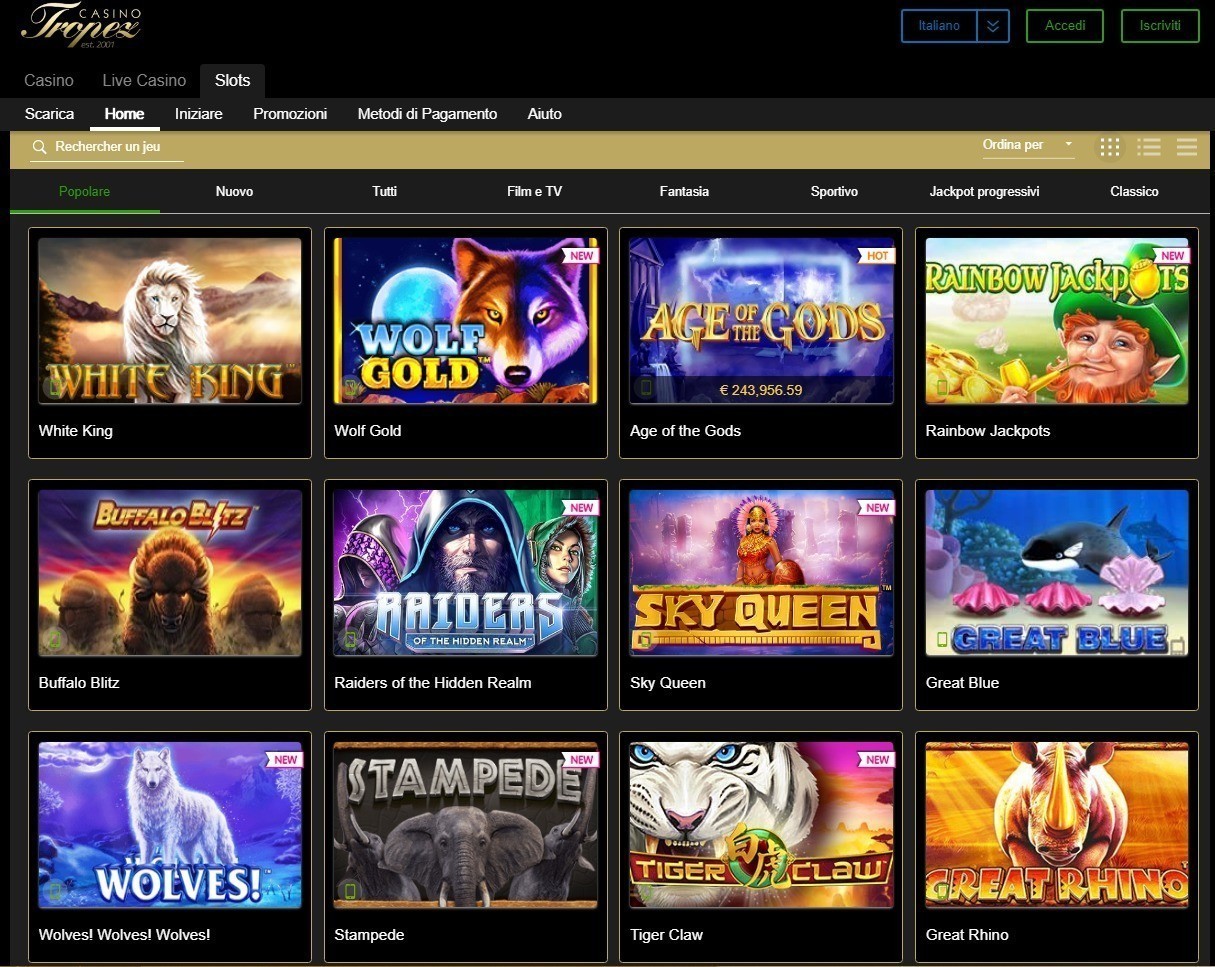The height and width of the screenshot is (967, 1215).
Task: Click the NEW badge on Raiders of the Hidden Realm
Action: (581, 508)
